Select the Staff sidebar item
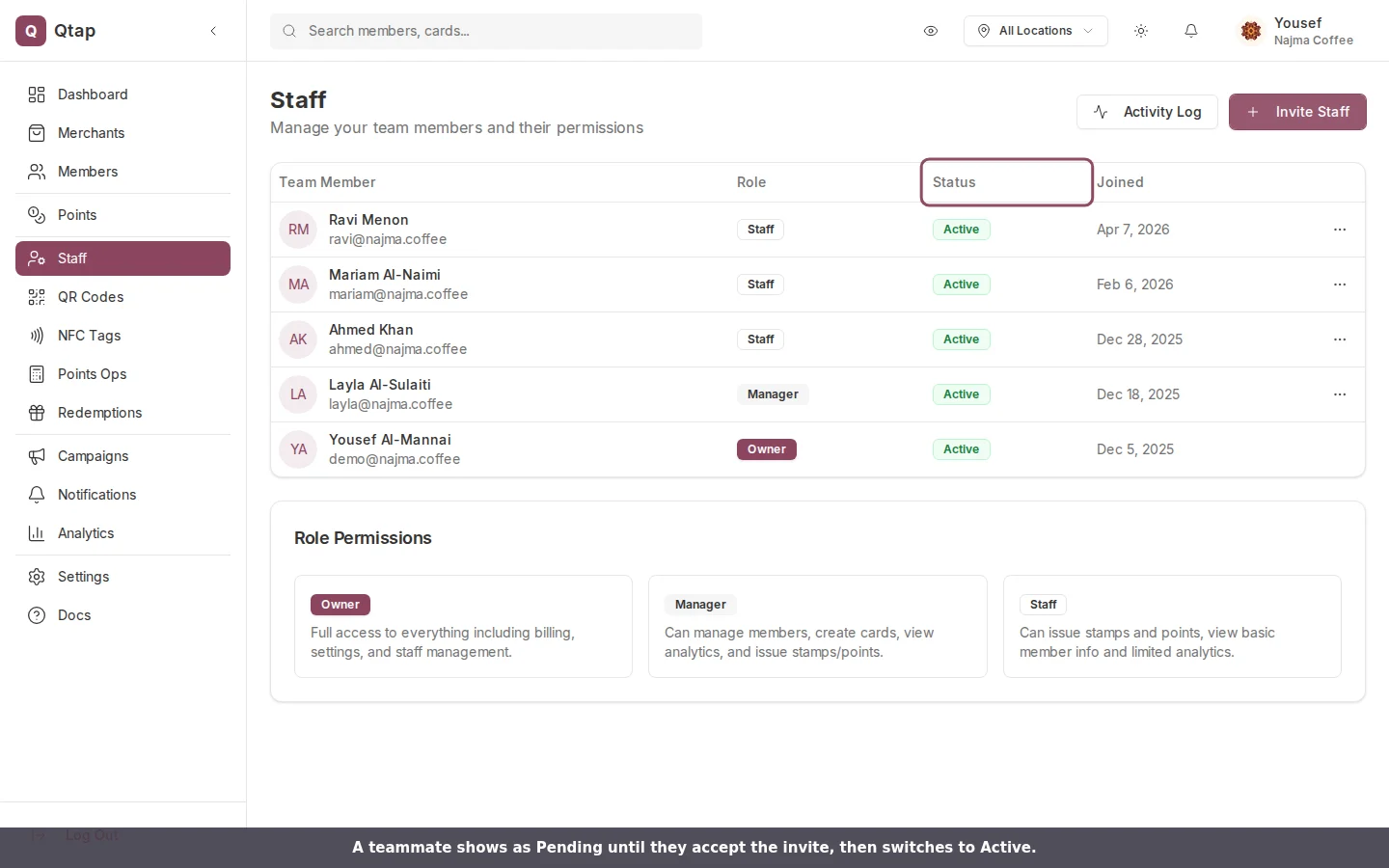 point(123,258)
